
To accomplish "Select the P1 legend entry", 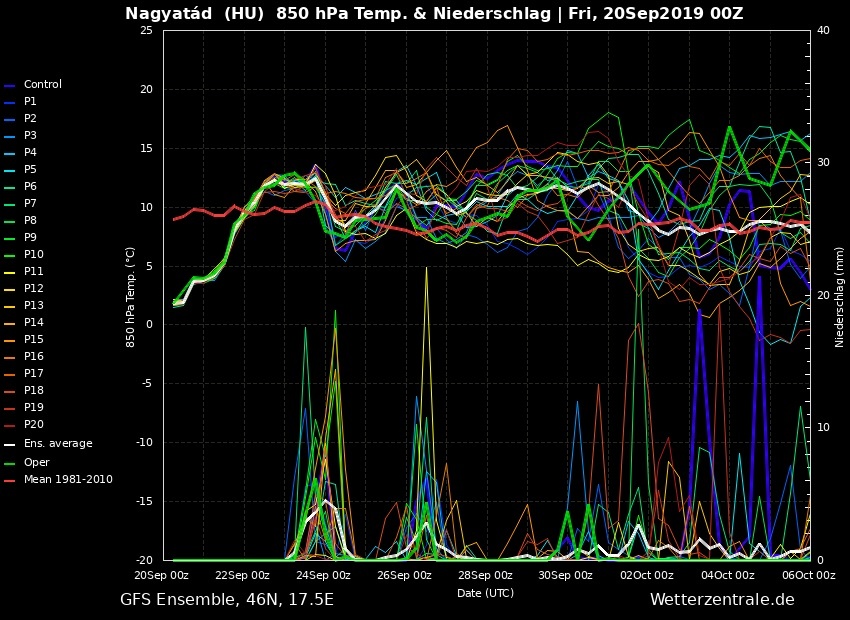I will click(30, 102).
